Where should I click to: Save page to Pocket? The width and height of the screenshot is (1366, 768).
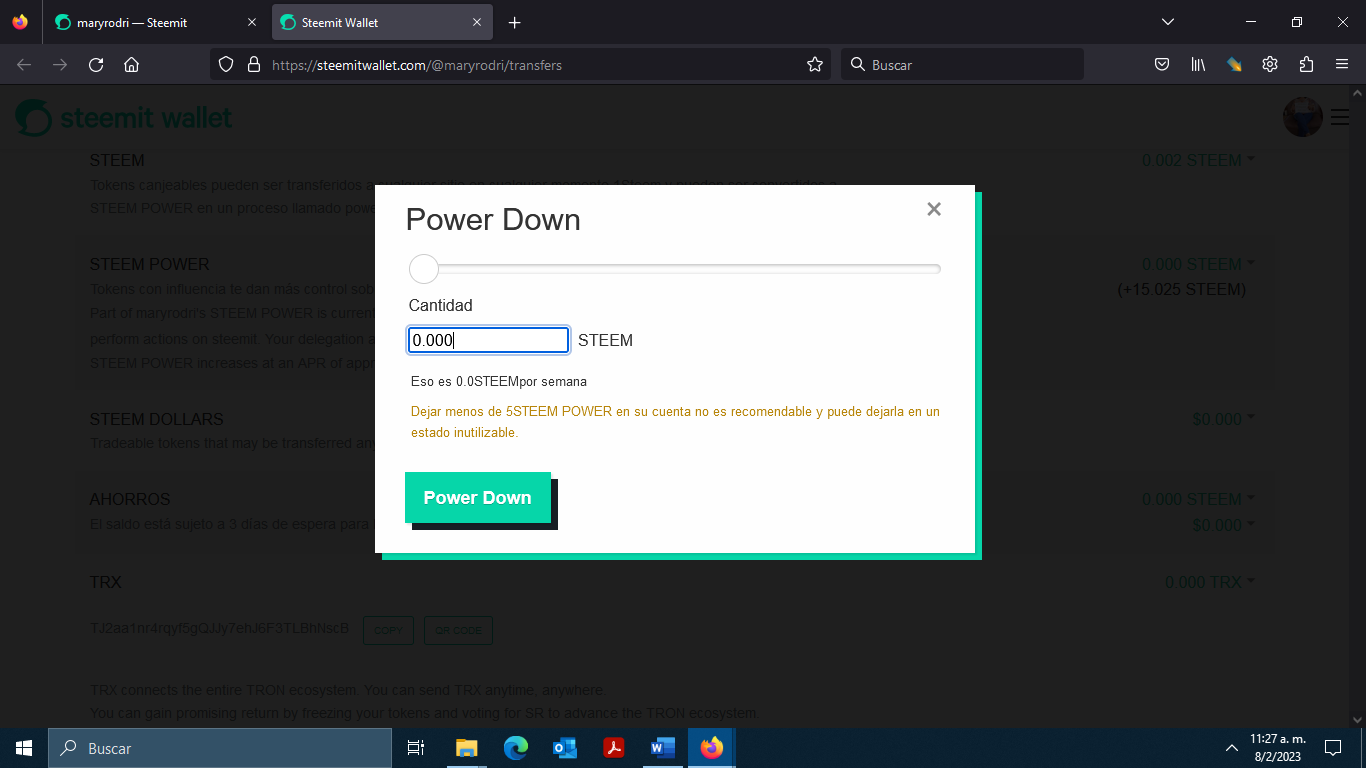click(1162, 65)
